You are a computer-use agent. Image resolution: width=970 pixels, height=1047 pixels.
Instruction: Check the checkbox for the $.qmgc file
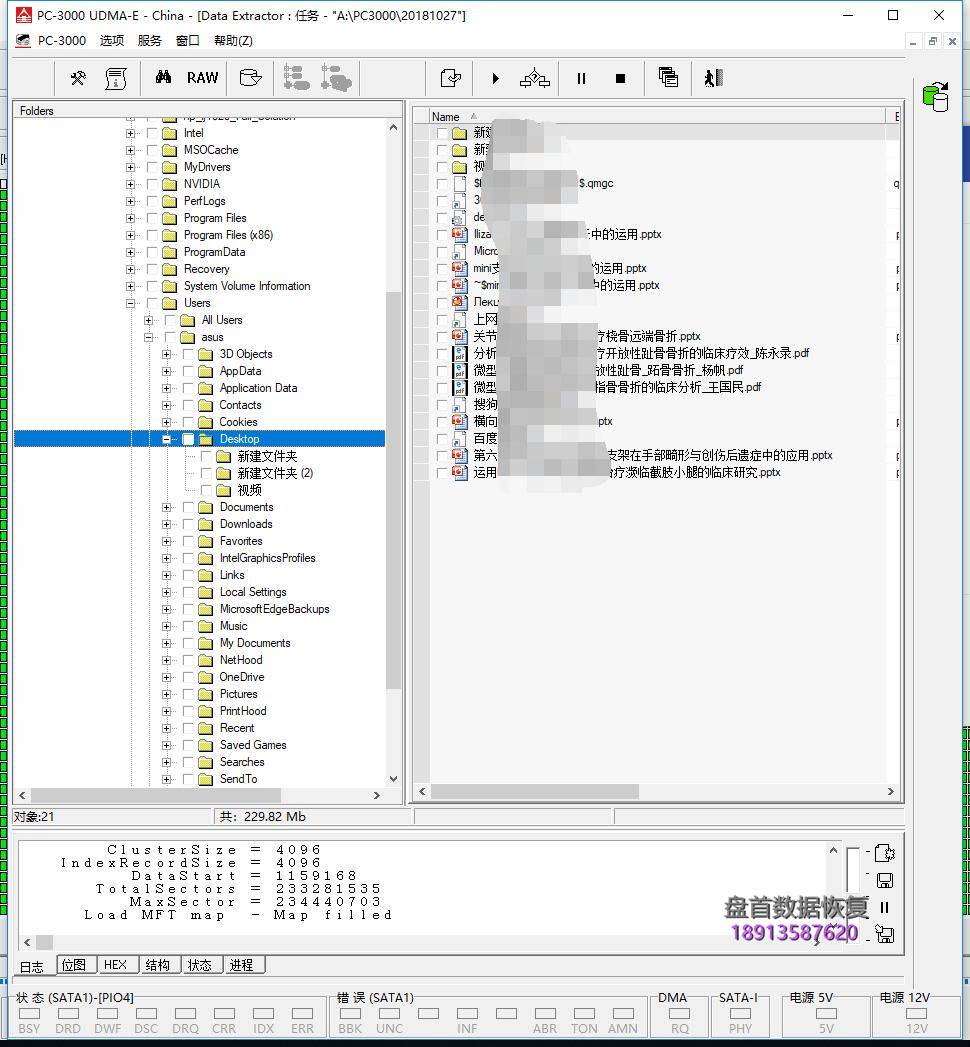[x=442, y=184]
